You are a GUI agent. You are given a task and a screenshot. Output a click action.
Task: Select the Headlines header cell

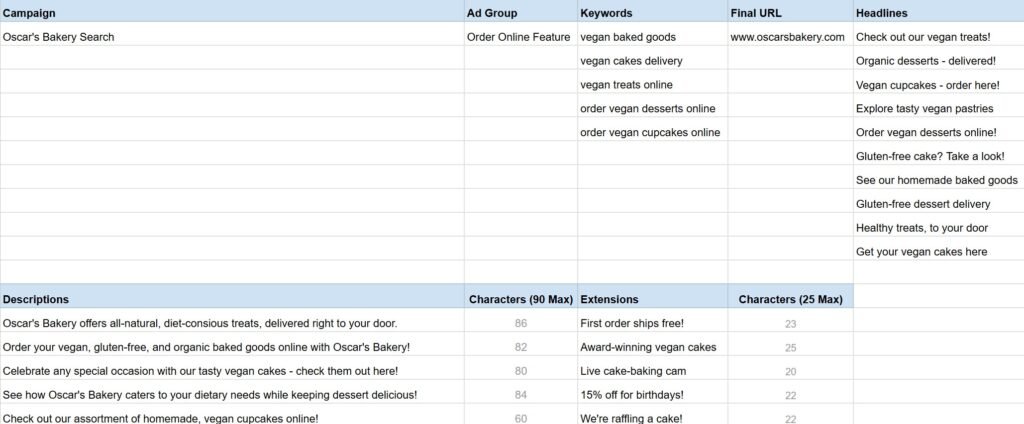[938, 12]
